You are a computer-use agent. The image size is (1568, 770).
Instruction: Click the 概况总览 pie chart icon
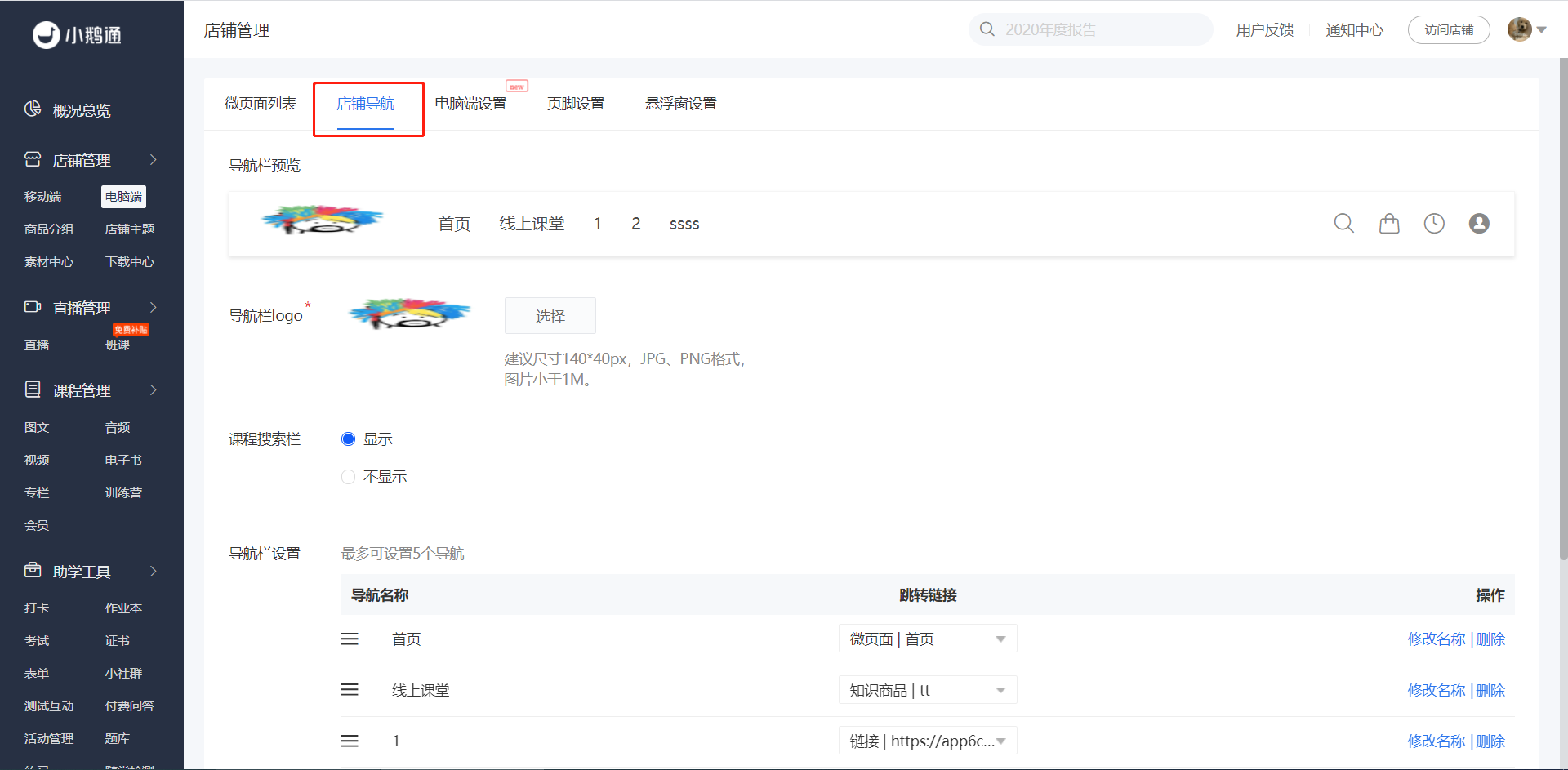click(33, 109)
